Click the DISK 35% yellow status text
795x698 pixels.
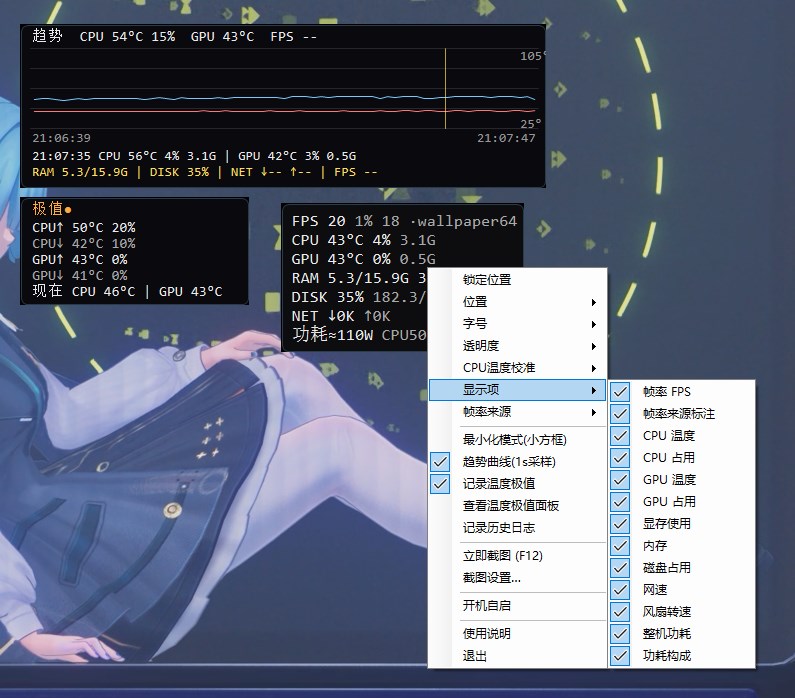179,172
